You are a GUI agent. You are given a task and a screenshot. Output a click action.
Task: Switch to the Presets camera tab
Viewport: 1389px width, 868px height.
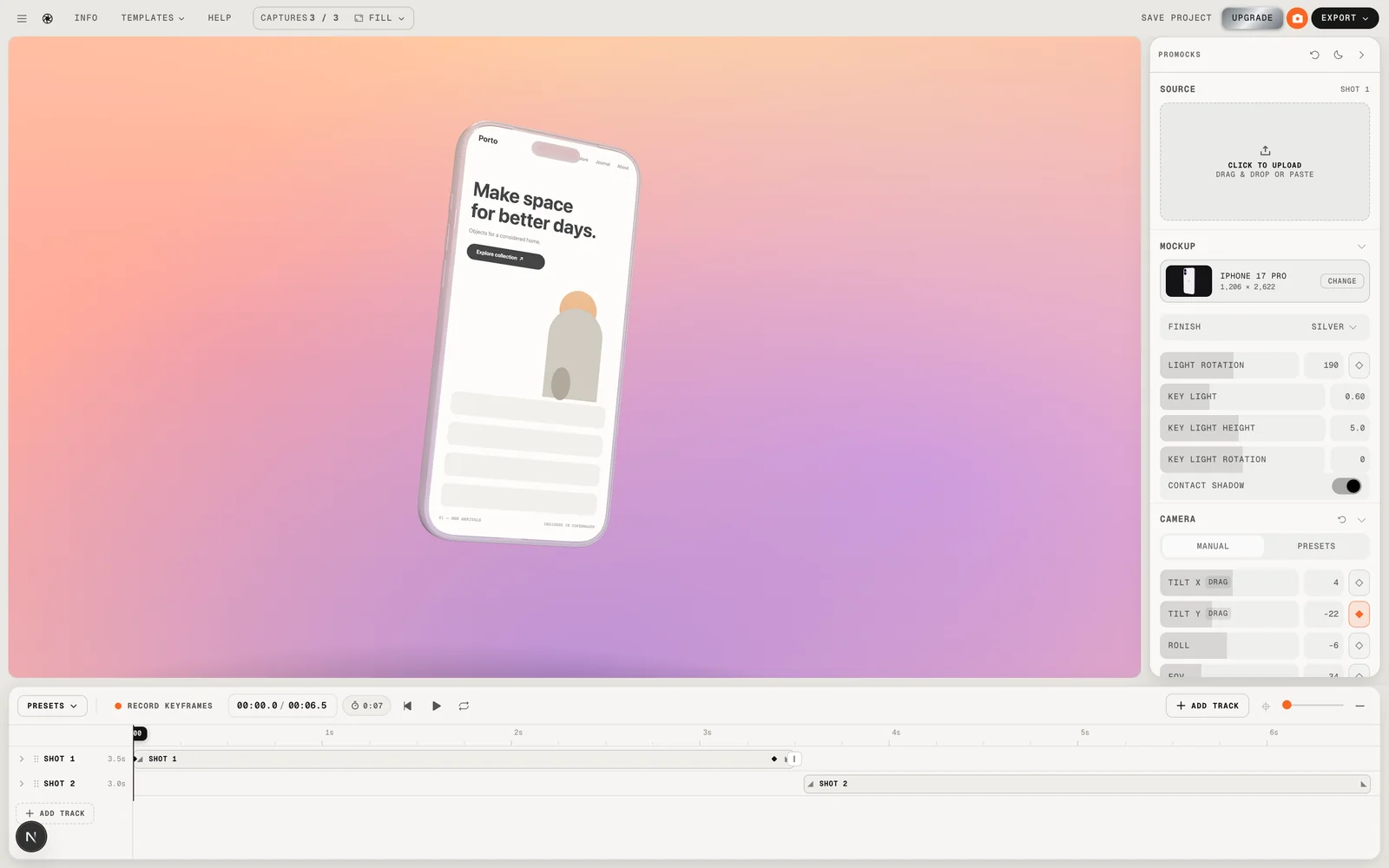coord(1316,546)
